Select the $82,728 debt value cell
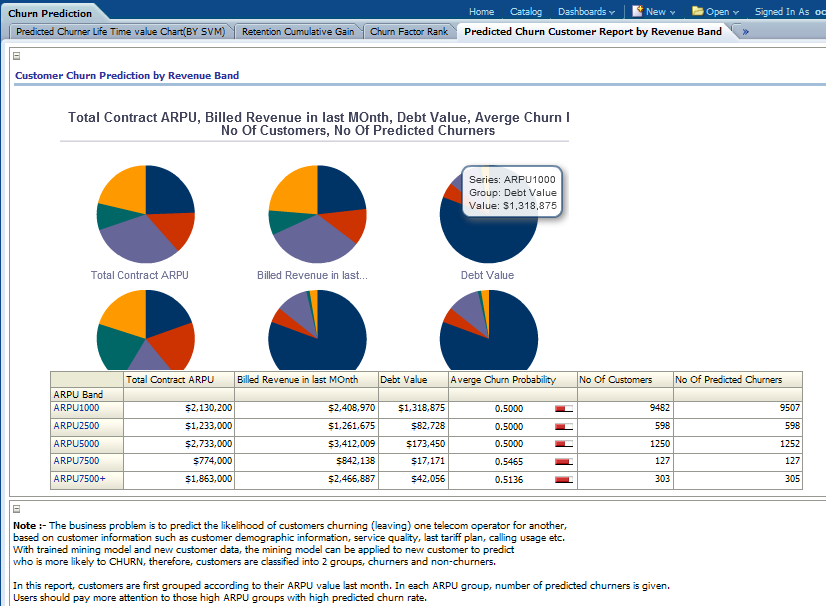This screenshot has width=826, height=606. point(414,426)
